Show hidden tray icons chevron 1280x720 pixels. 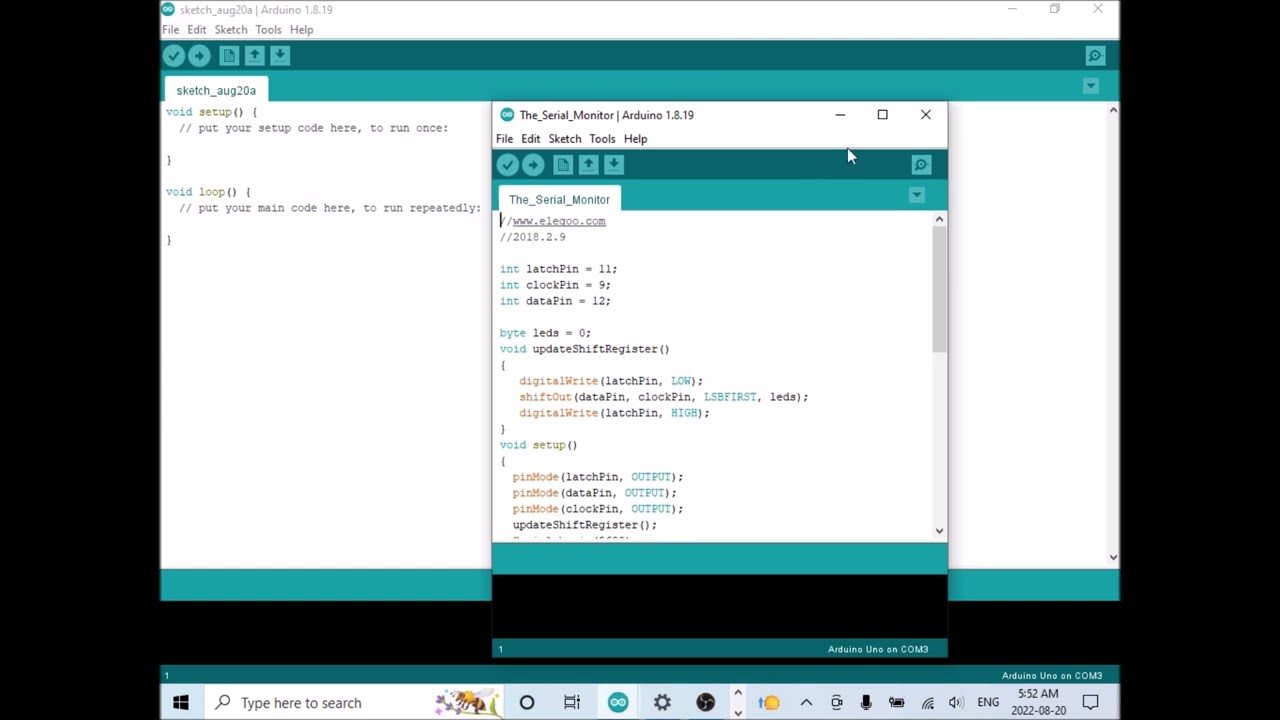pos(806,703)
